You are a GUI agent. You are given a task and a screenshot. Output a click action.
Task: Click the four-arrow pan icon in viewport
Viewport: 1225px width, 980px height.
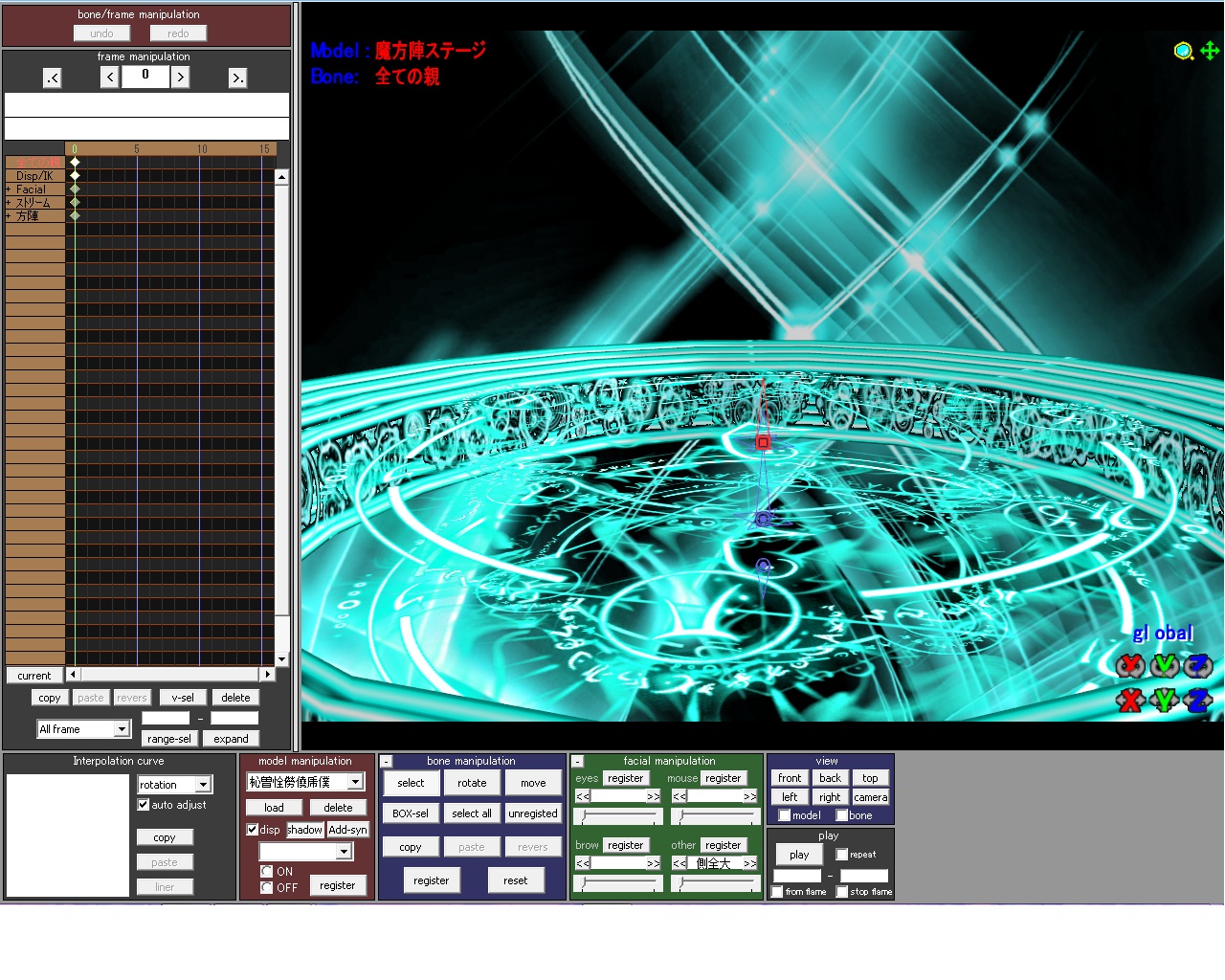point(1210,51)
